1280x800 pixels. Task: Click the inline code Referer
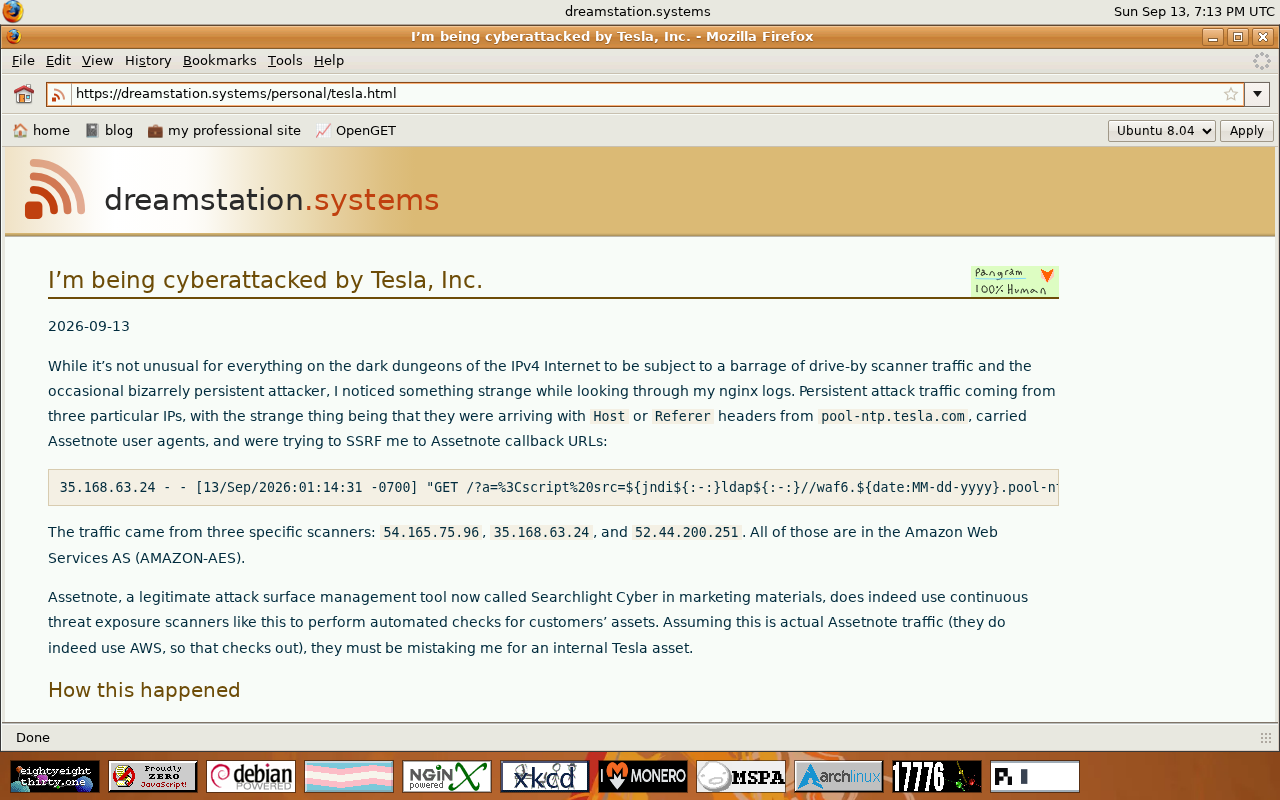pos(683,417)
